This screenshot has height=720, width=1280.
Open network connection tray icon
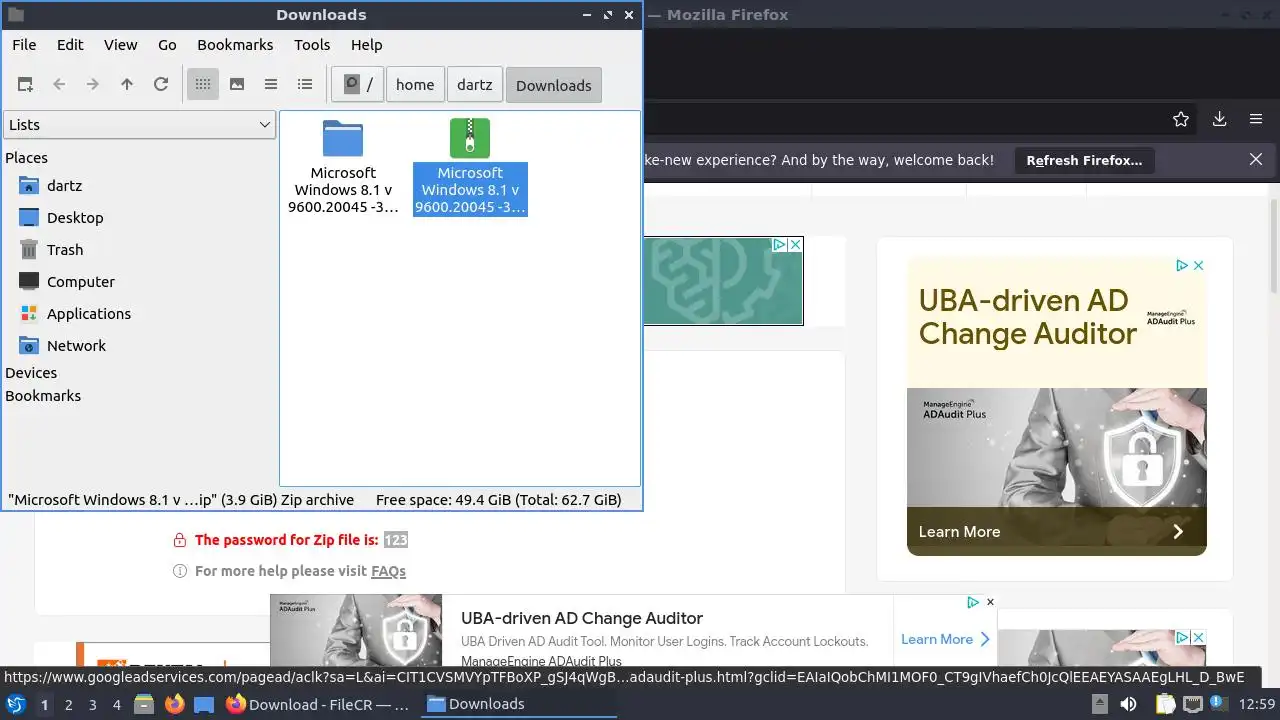tap(1192, 705)
